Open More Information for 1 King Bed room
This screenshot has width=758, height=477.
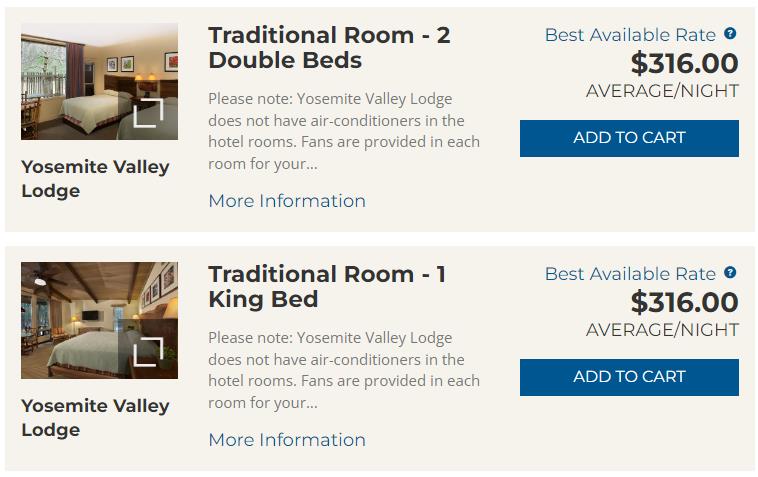pos(287,440)
